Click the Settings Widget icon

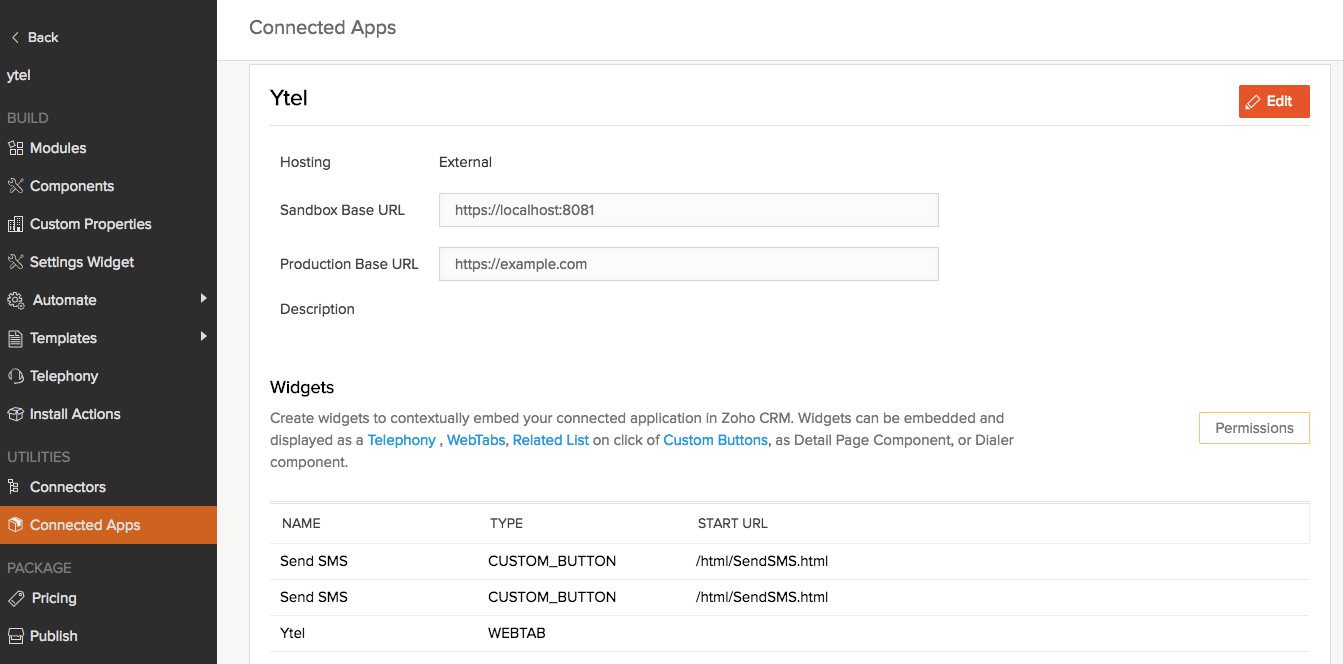[15, 262]
